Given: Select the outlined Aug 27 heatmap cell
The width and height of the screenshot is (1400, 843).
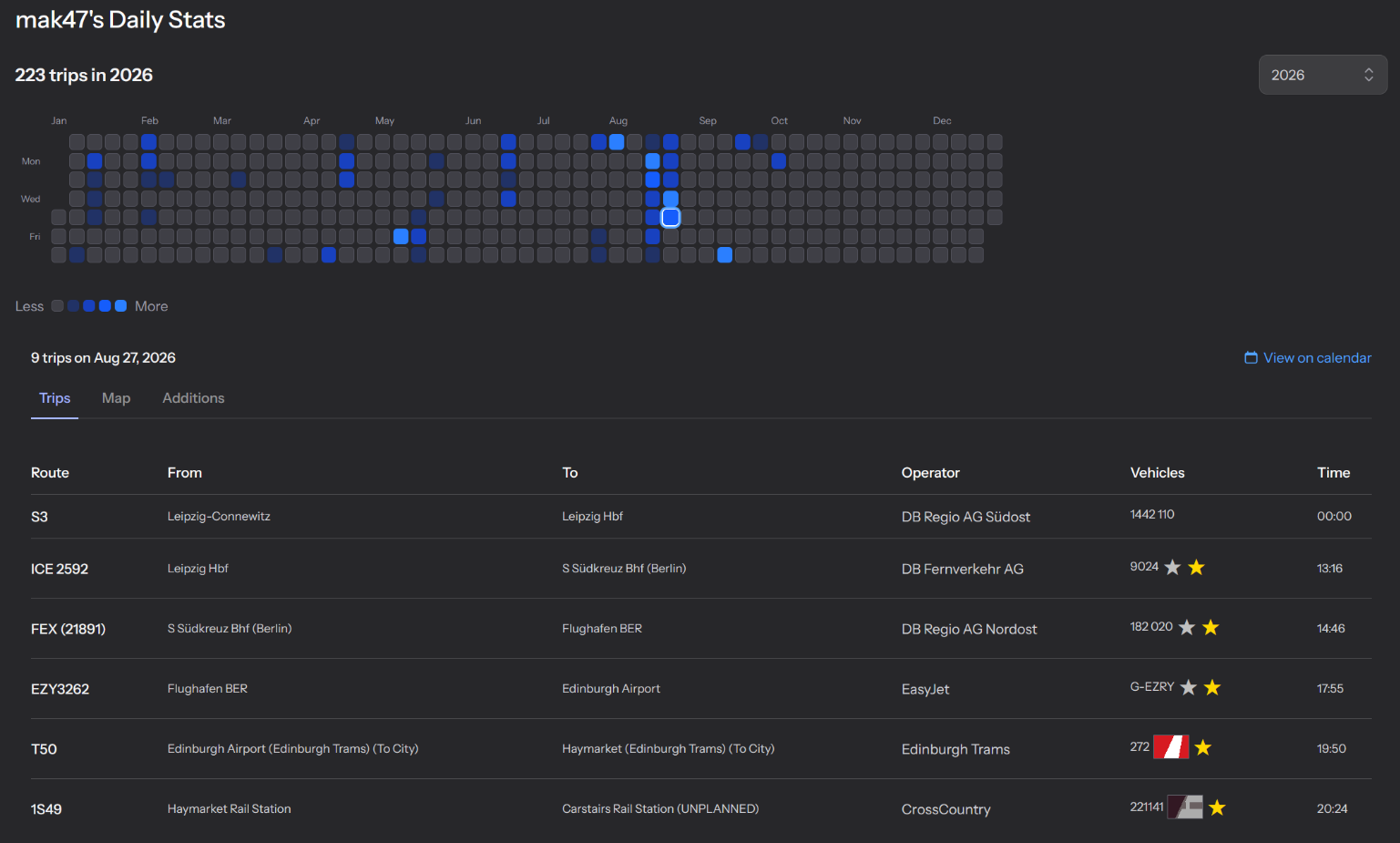Looking at the screenshot, I should 670,217.
